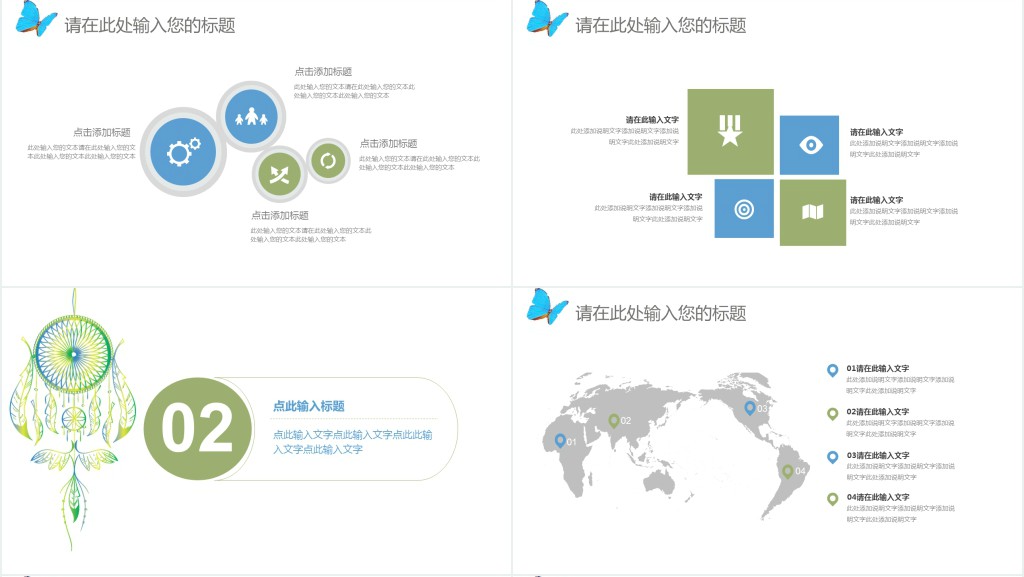This screenshot has width=1024, height=577.
Task: Click the butterfly logo on the world map slide
Action: [x=547, y=306]
